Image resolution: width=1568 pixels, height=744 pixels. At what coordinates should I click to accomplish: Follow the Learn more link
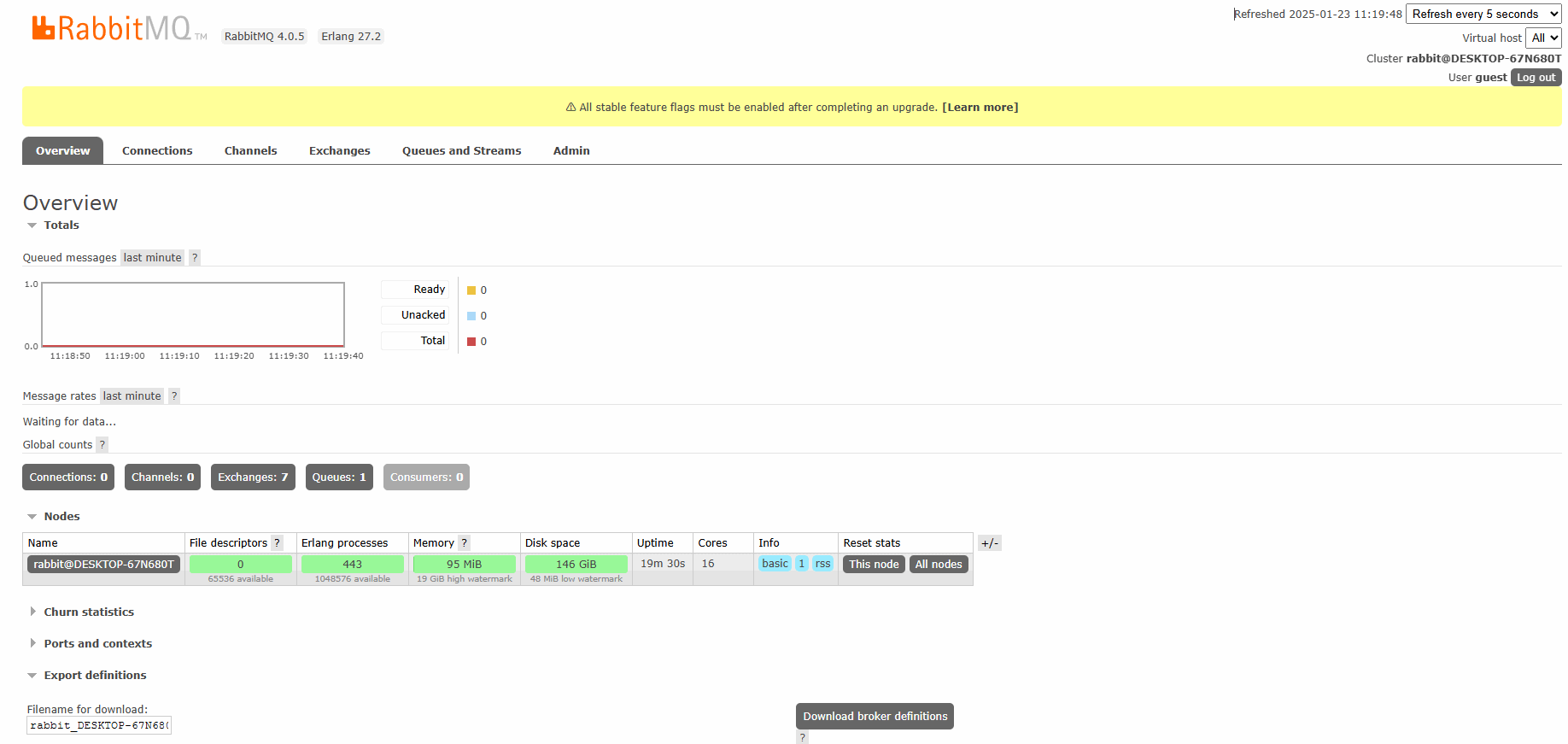pyautogui.click(x=980, y=107)
